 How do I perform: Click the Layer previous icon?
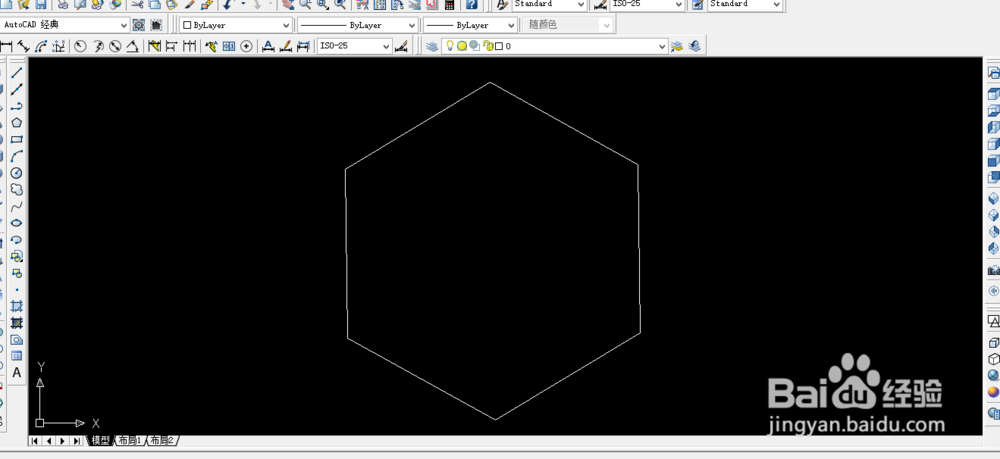[695, 46]
